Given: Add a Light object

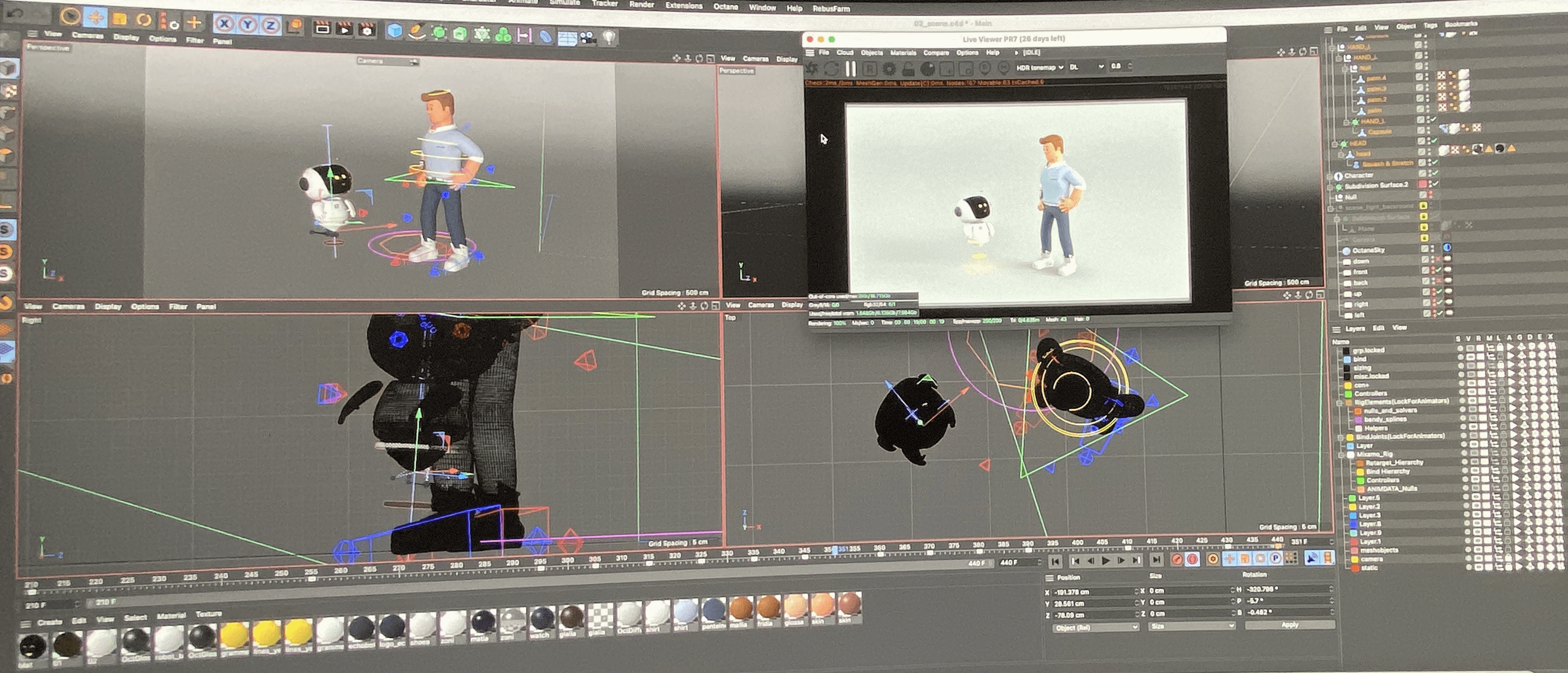Looking at the screenshot, I should pyautogui.click(x=609, y=38).
